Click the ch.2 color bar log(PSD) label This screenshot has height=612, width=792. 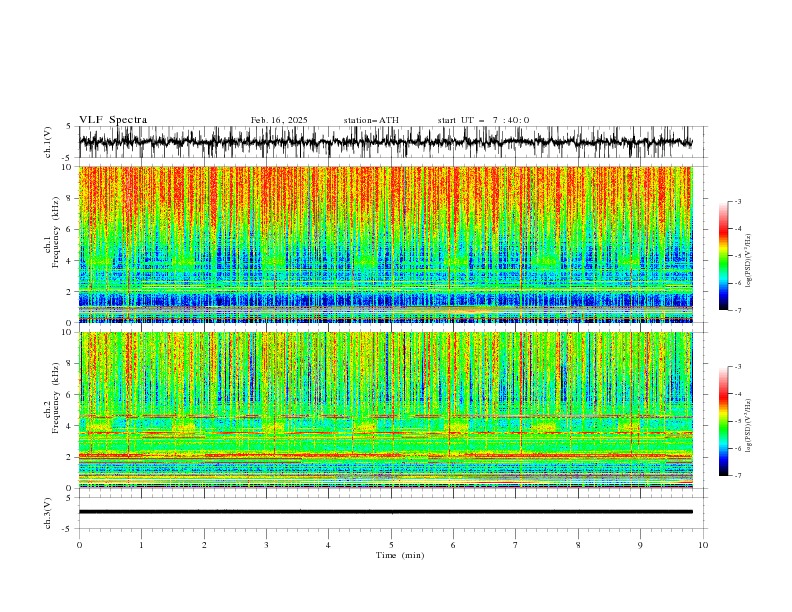coord(749,425)
